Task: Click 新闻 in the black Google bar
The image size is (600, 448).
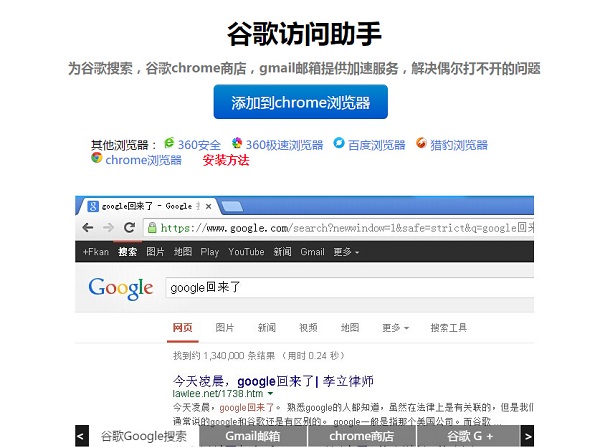Action: tap(282, 252)
